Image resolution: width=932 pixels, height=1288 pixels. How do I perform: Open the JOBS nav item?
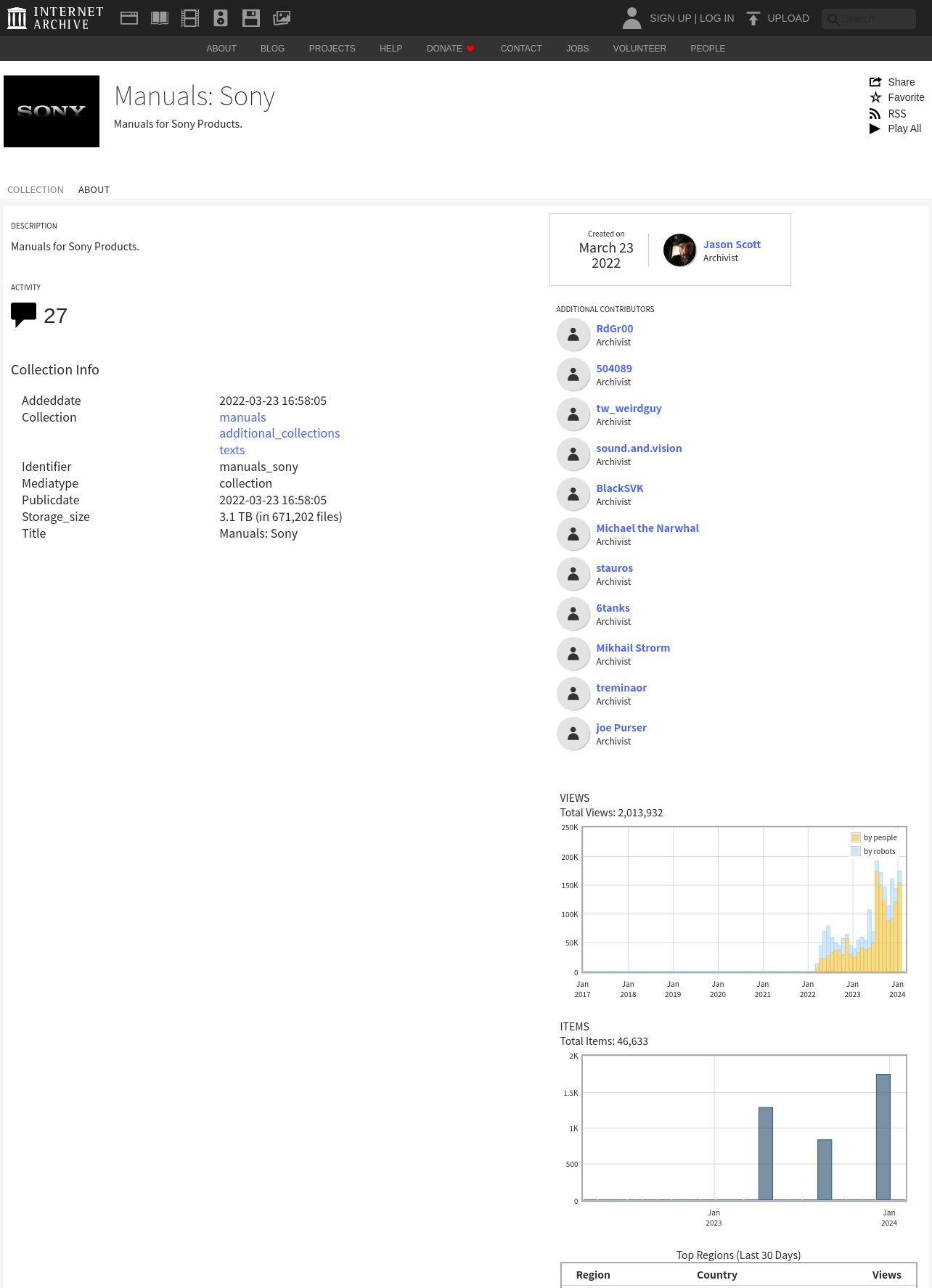click(x=578, y=49)
